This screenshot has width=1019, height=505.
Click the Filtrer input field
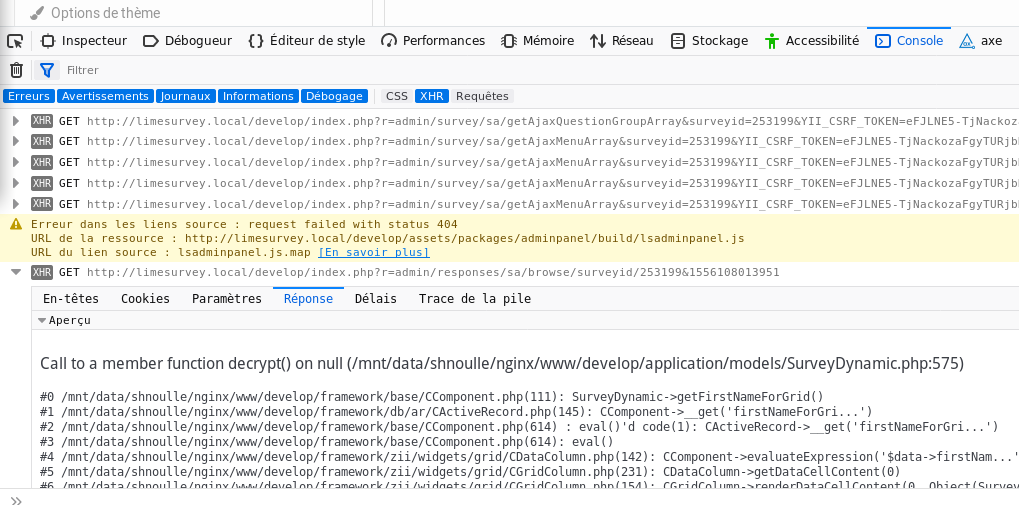tap(300, 70)
